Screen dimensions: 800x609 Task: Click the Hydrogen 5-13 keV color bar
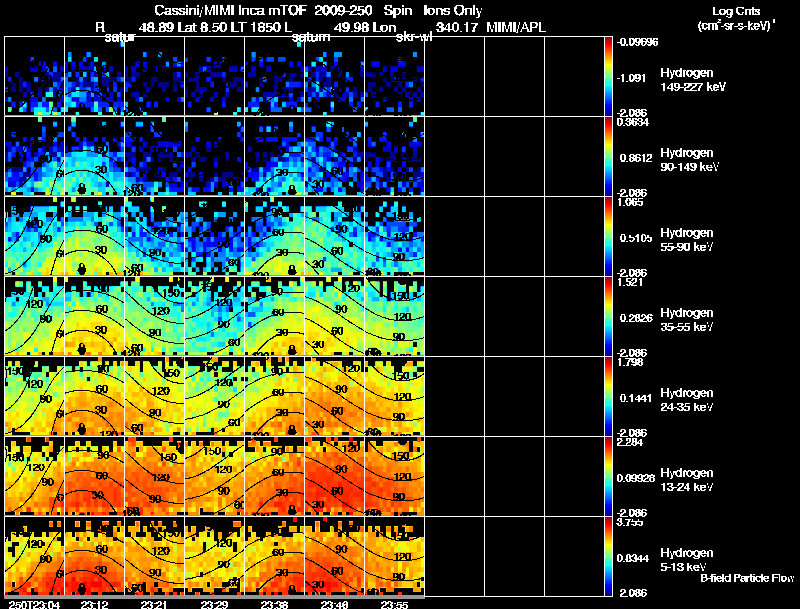point(608,556)
